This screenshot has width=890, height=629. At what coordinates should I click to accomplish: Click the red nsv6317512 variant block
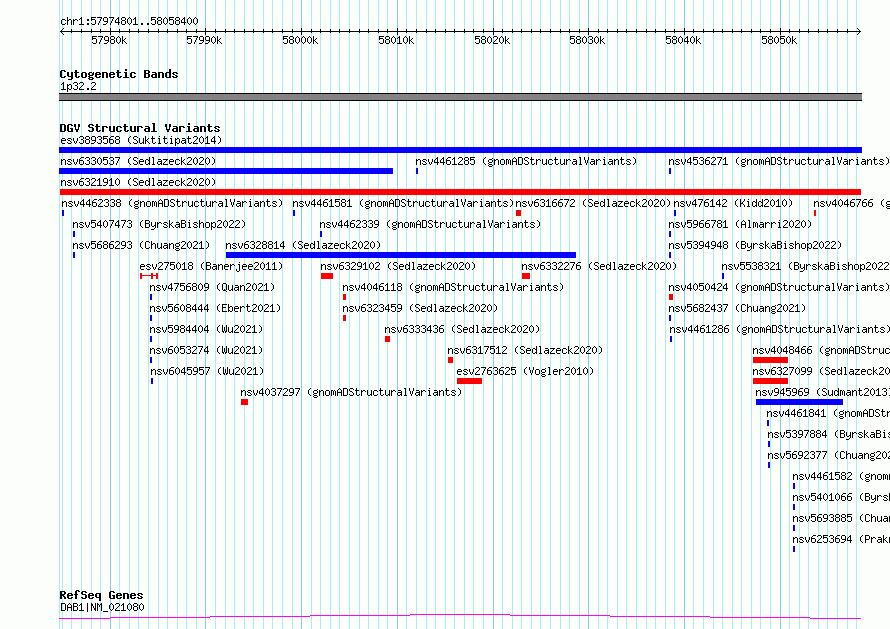click(x=450, y=360)
